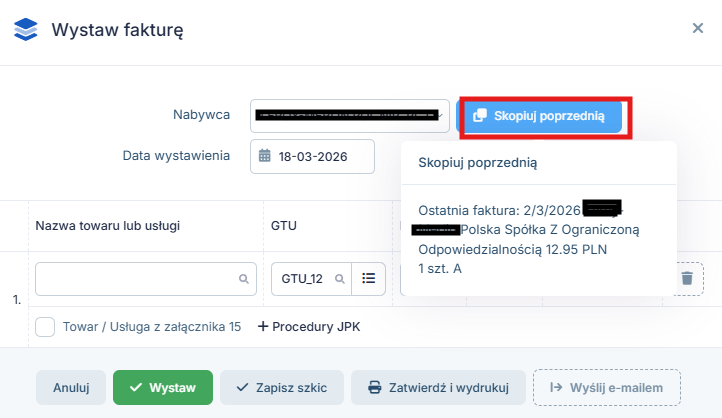722x418 pixels.
Task: Click the calendar icon in the date field
Action: 265,156
